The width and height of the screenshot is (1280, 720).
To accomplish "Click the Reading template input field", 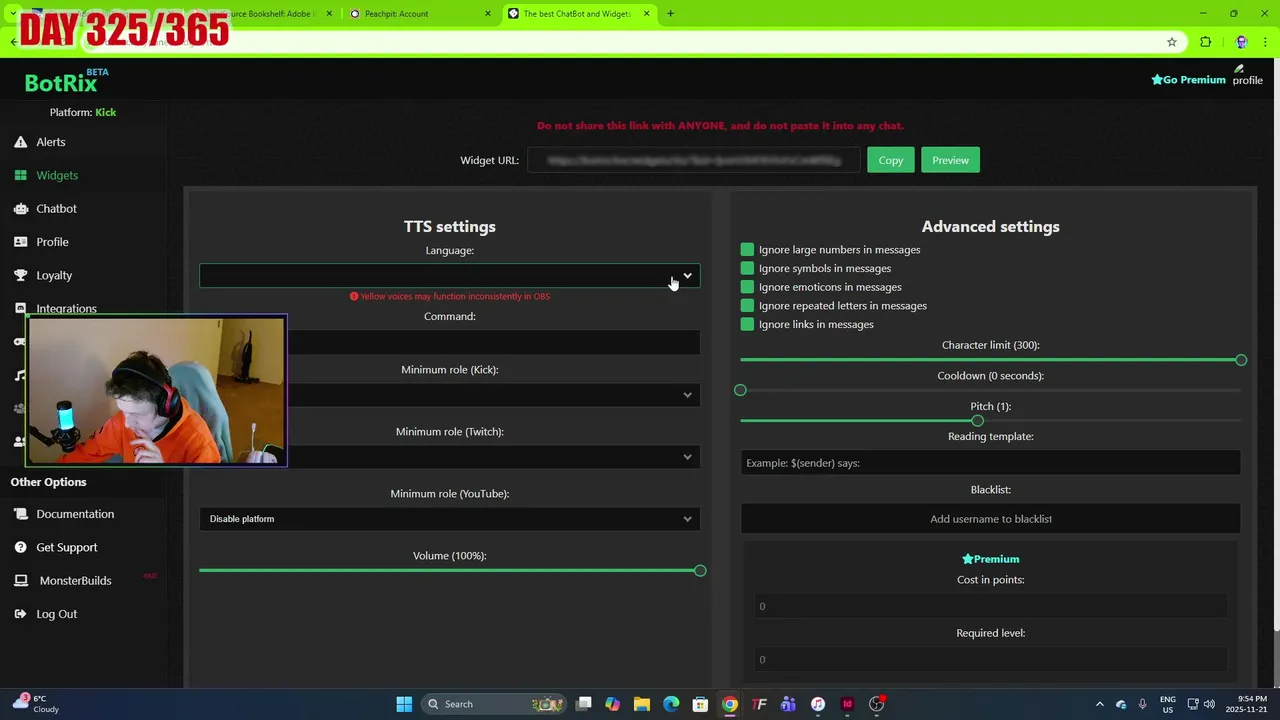I will tap(990, 463).
